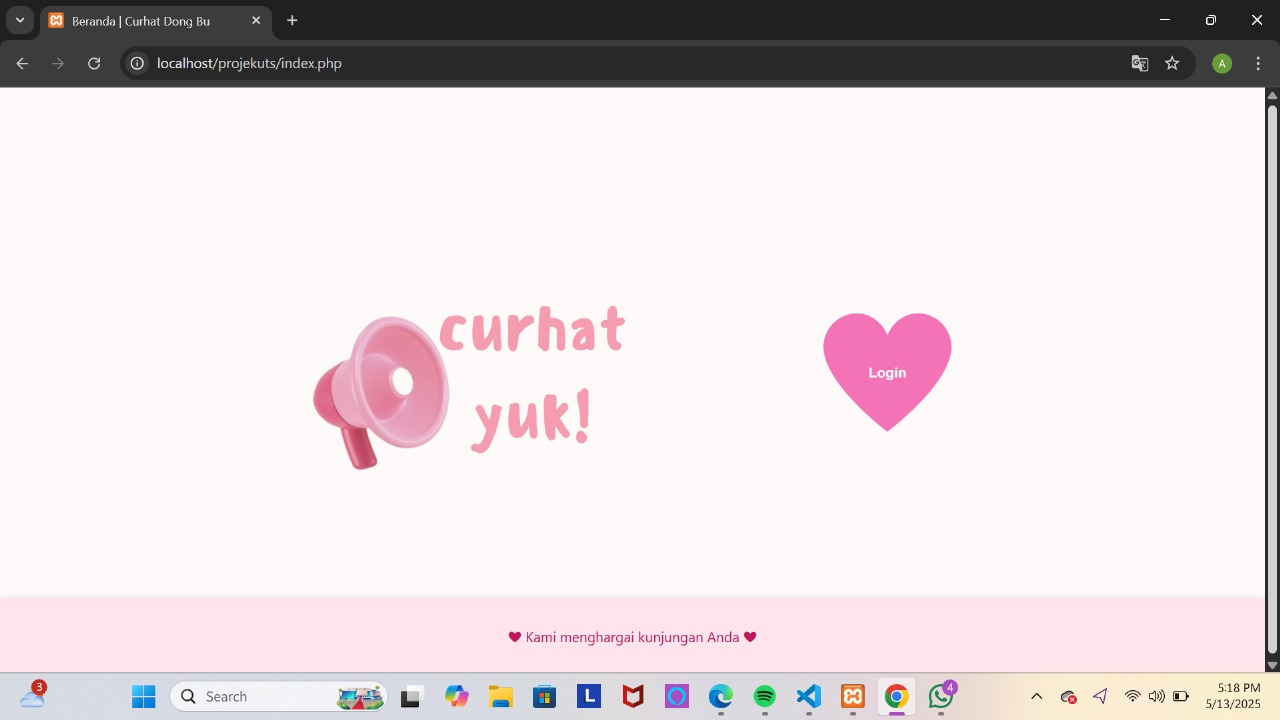Select the Beranda | Curhat Dong Bu tab
The height and width of the screenshot is (720, 1280).
(140, 21)
